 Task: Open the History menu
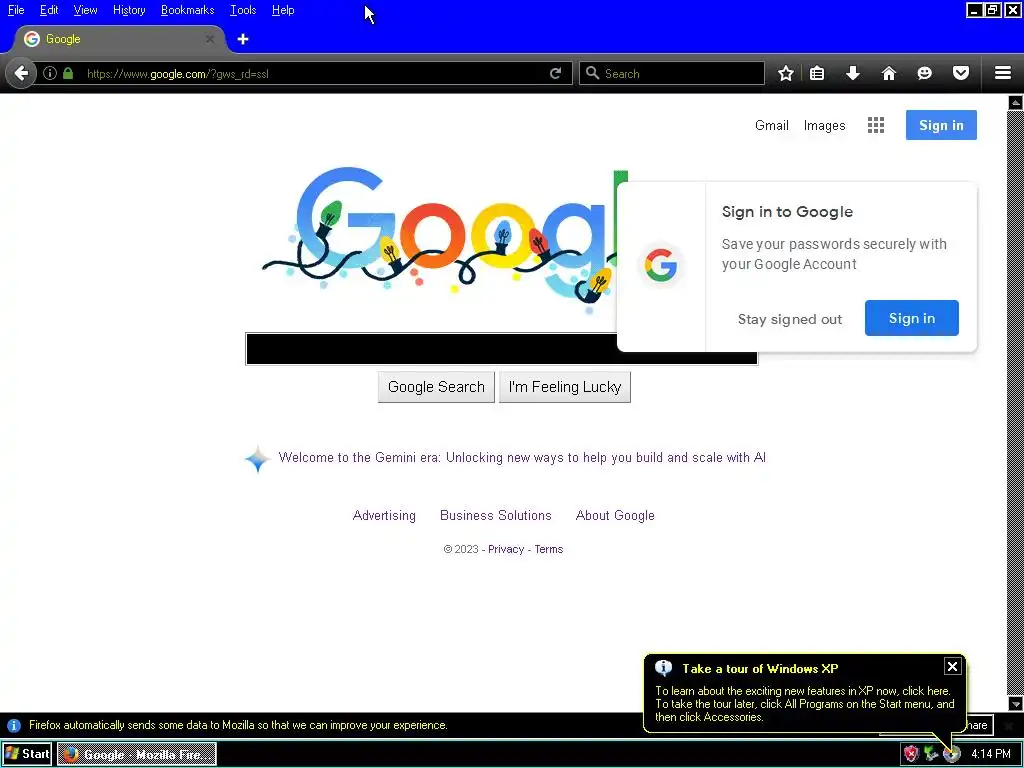point(129,10)
